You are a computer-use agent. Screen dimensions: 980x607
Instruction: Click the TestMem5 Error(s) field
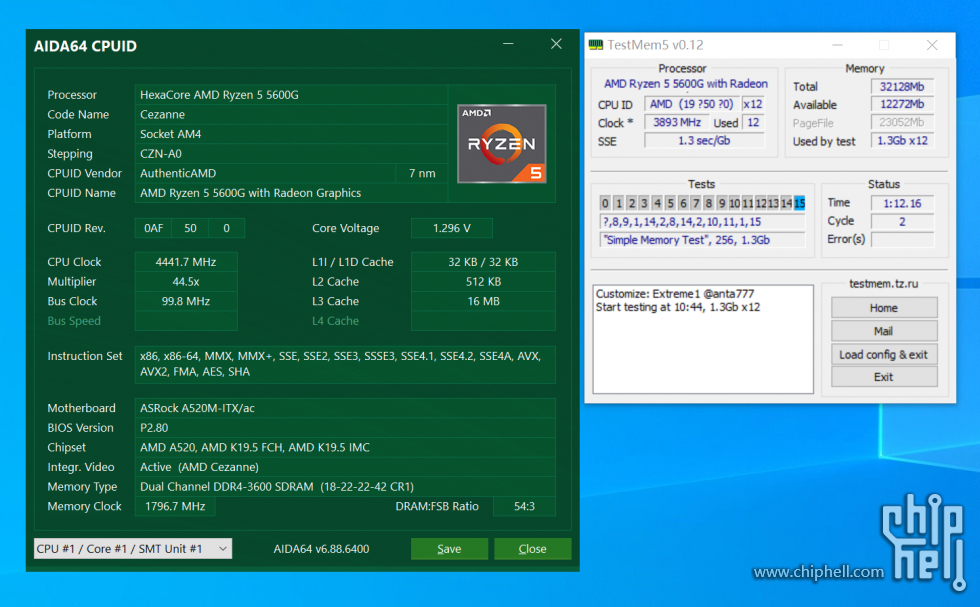[902, 239]
